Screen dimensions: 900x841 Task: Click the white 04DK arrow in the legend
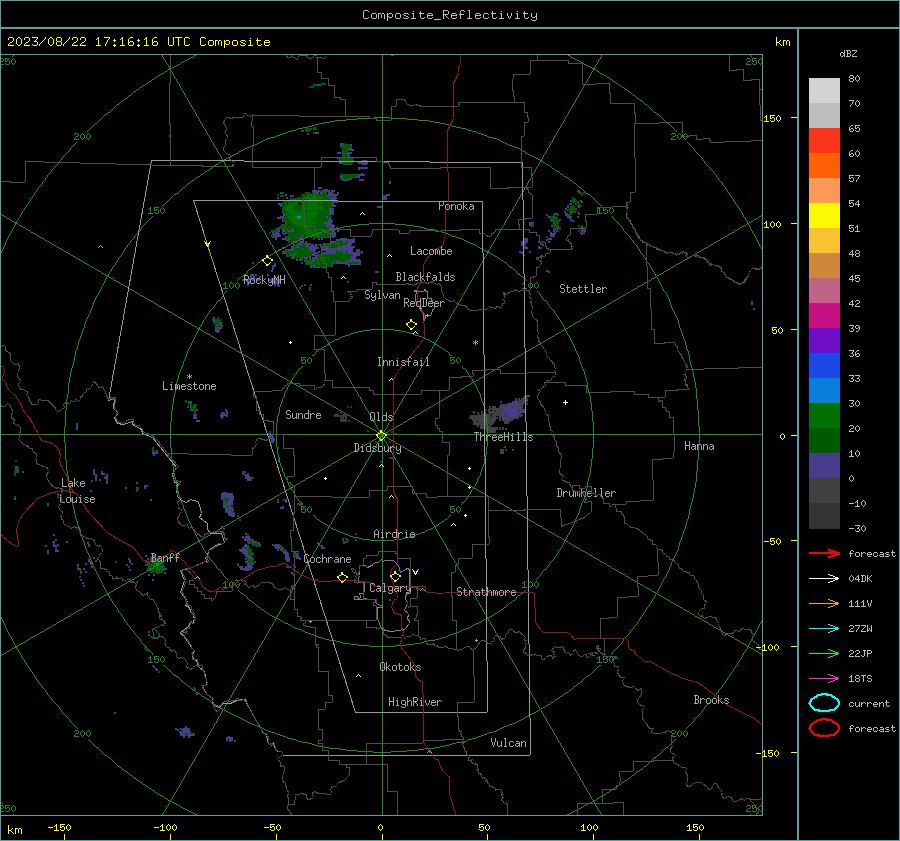824,579
